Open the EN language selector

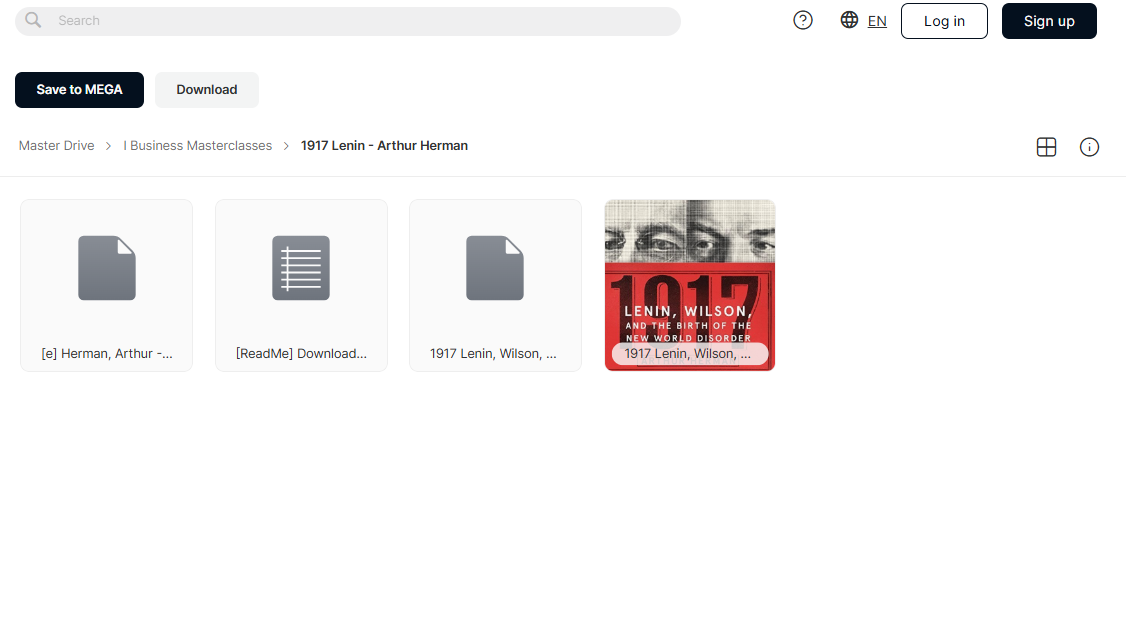[x=877, y=21]
